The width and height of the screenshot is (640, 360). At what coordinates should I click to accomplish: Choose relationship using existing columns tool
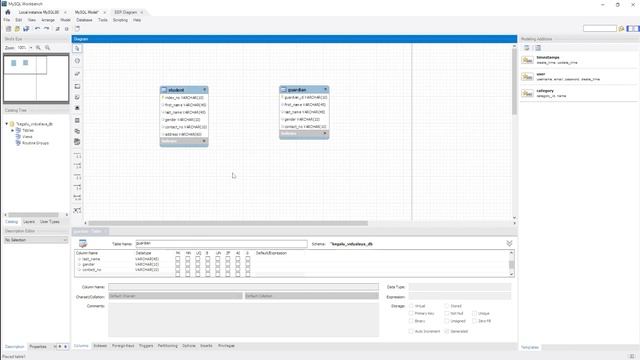point(77,210)
